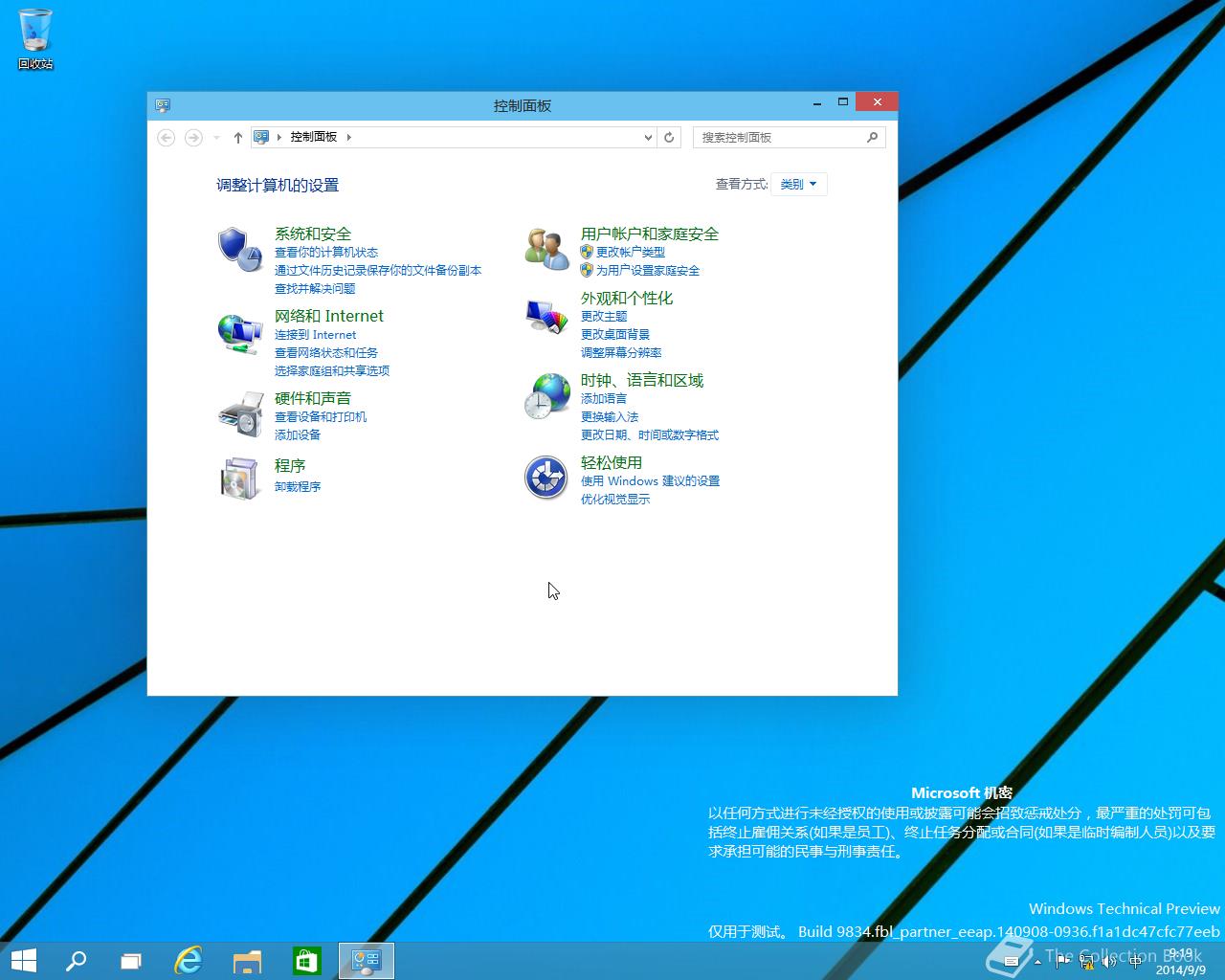
Task: Open the 程序 disc box icon
Action: [x=240, y=478]
